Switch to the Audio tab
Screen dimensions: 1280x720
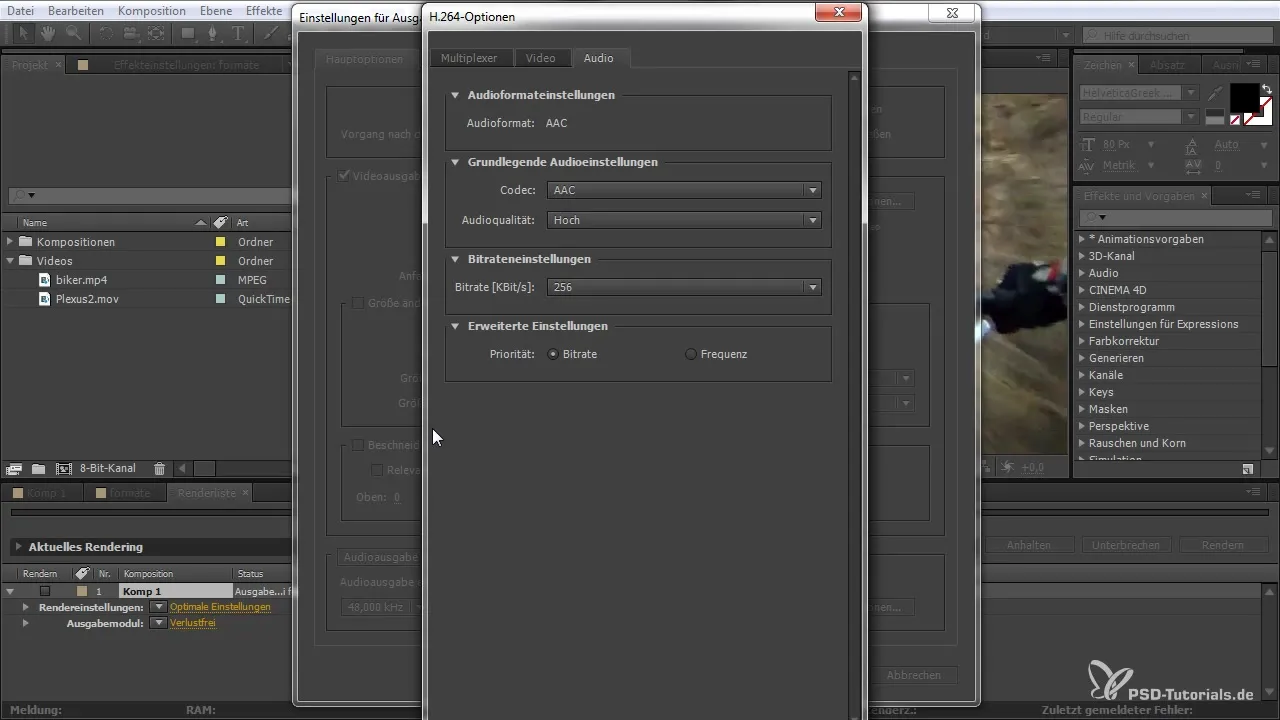(x=599, y=58)
